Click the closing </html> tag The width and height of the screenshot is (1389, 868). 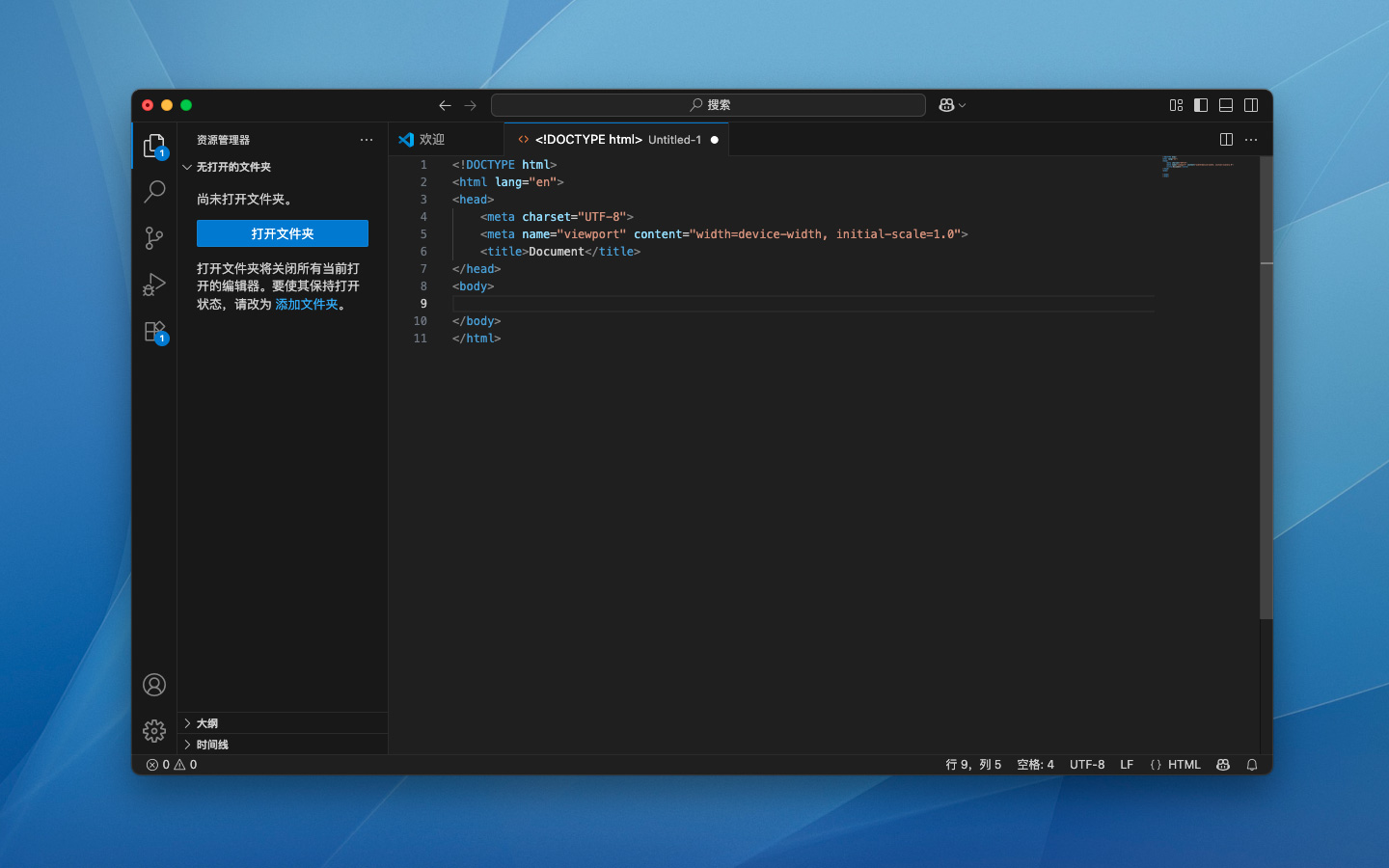click(x=477, y=339)
